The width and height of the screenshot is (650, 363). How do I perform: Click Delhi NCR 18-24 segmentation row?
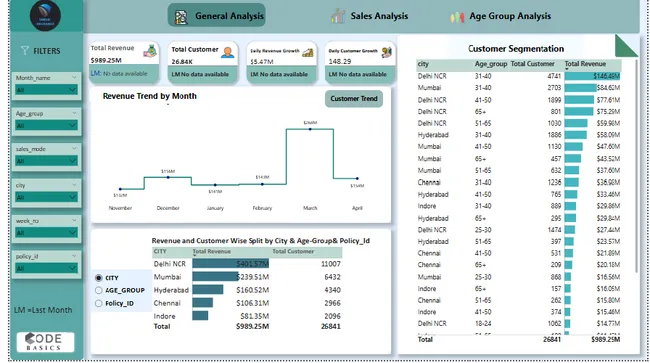click(x=519, y=323)
